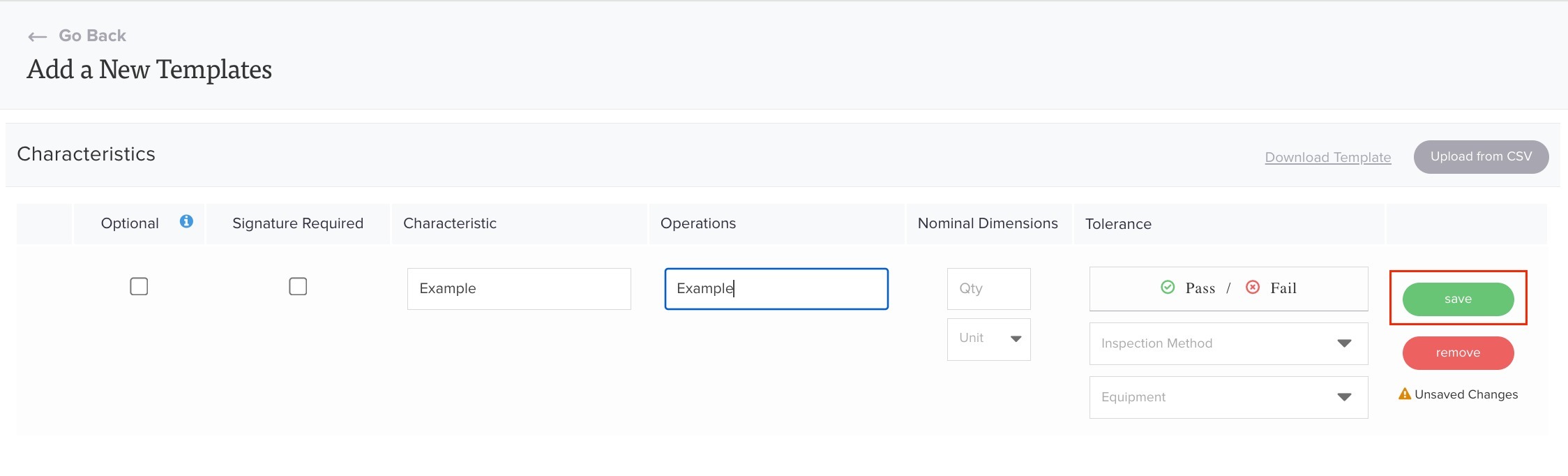1568x476 pixels.
Task: Click the Optional info icon
Action: click(186, 221)
